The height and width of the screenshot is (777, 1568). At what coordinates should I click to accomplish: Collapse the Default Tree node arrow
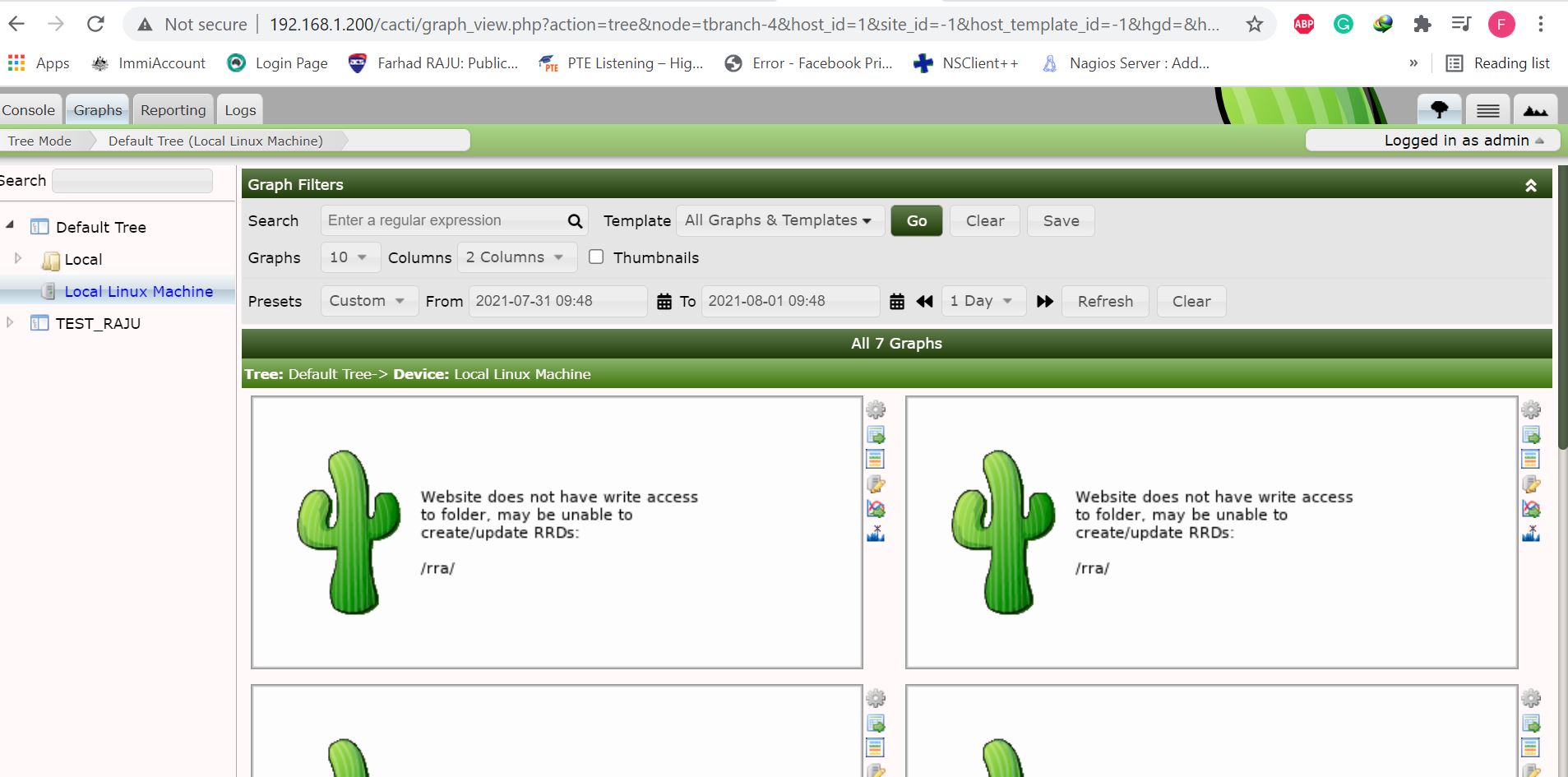coord(10,225)
